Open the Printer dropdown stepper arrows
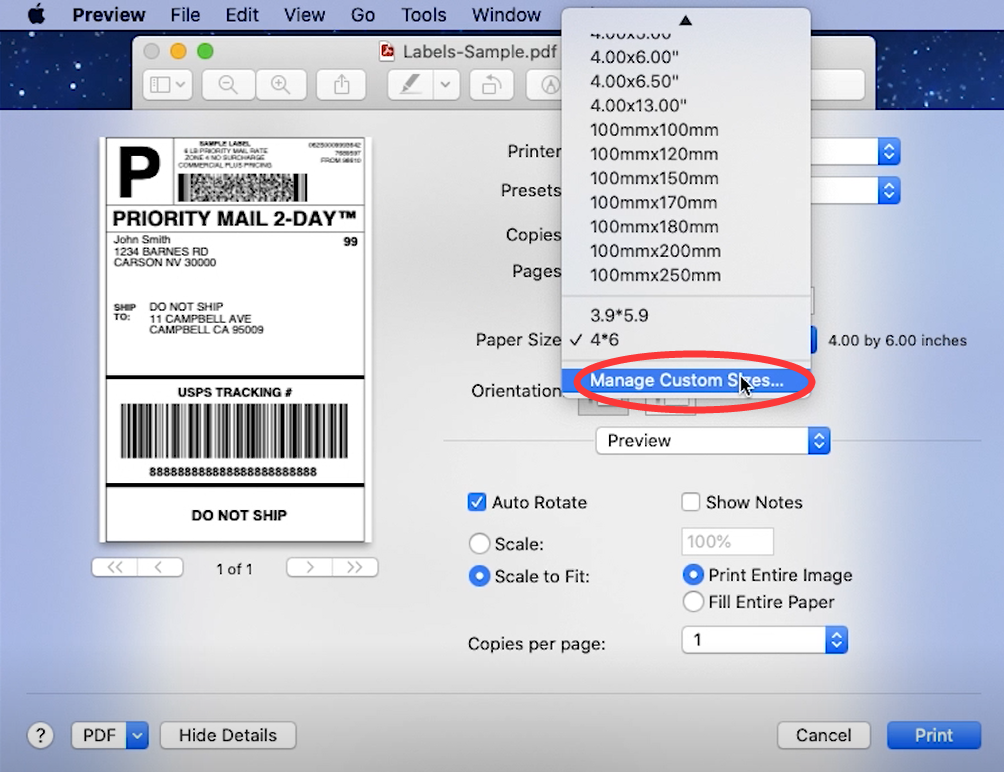The image size is (1004, 772). 889,152
